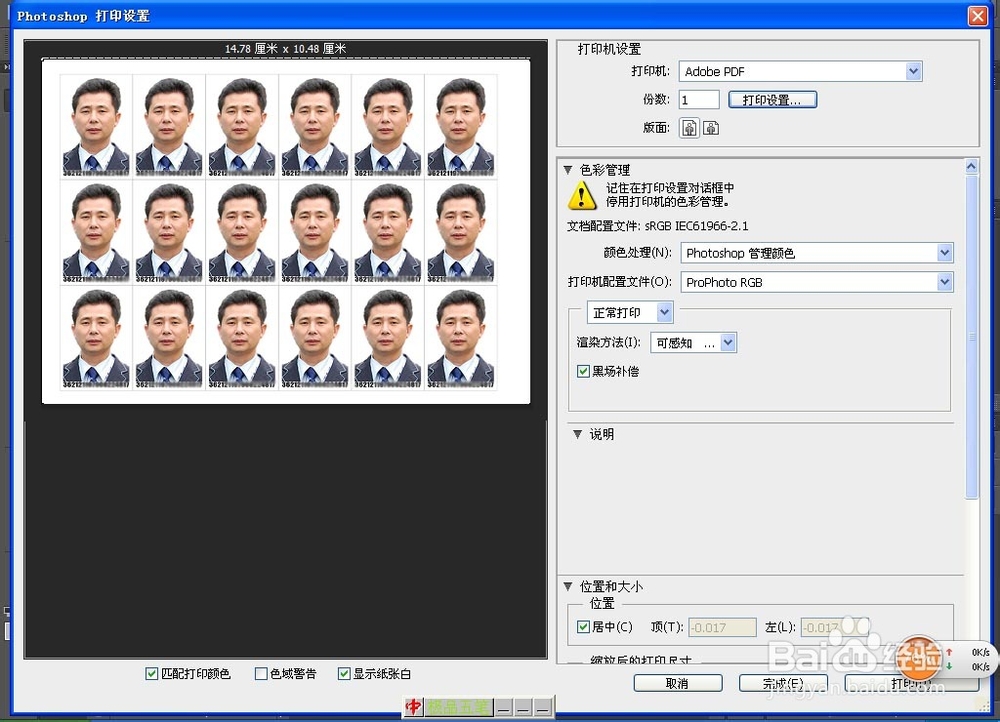Click the settings panel scroll up arrow
1000x722 pixels.
(971, 166)
